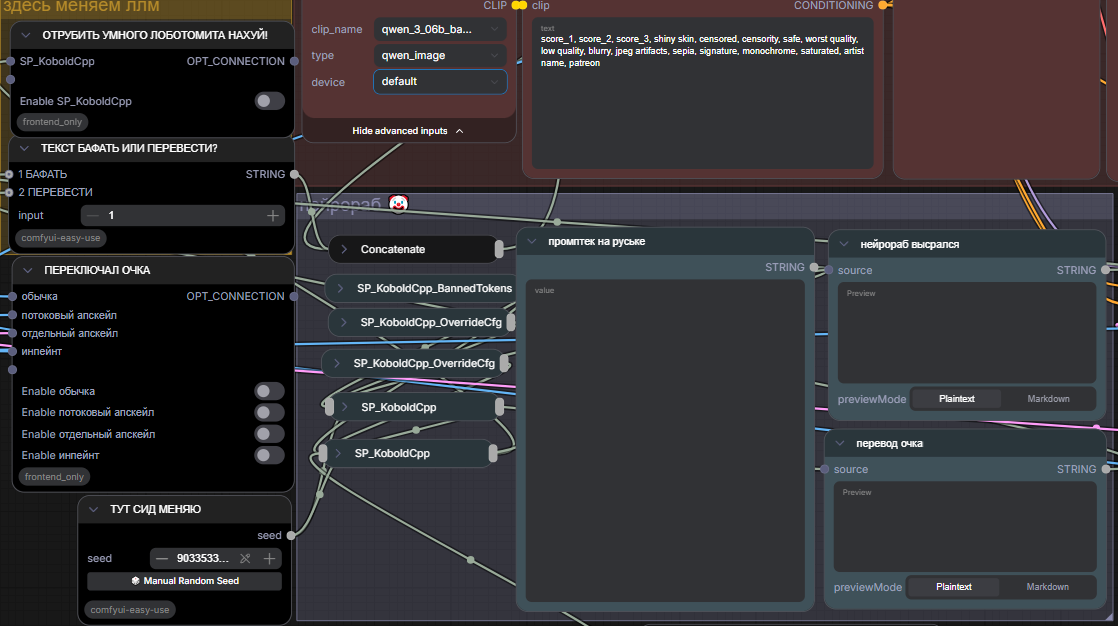Click Preview area in перевод очка node
1118x626 pixels.
point(965,527)
